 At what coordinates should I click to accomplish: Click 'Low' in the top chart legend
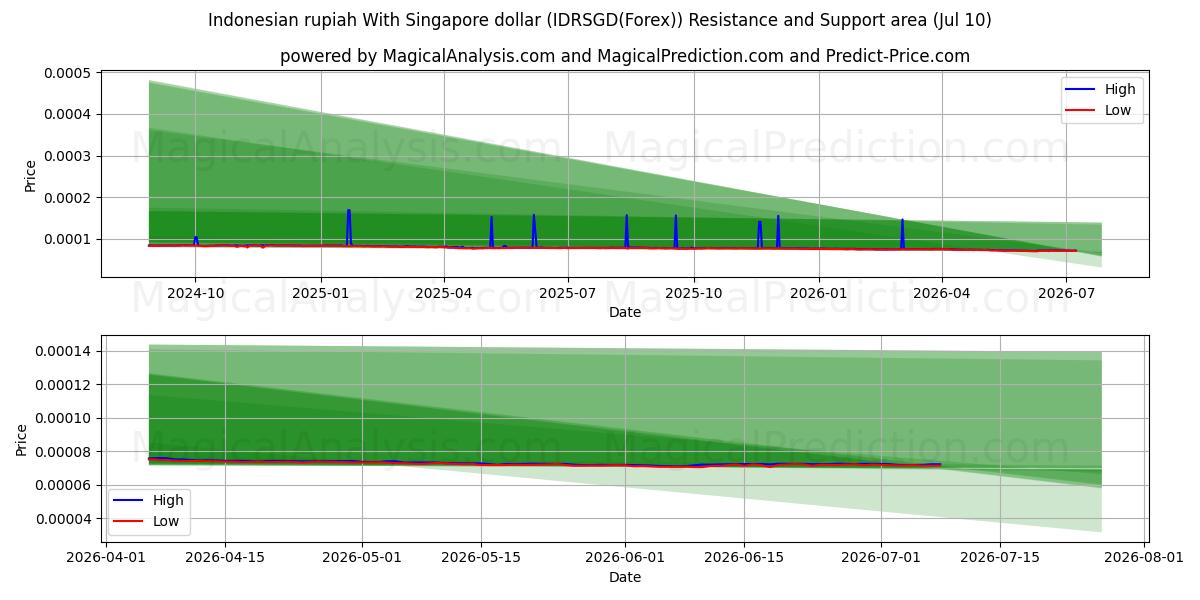[1118, 111]
